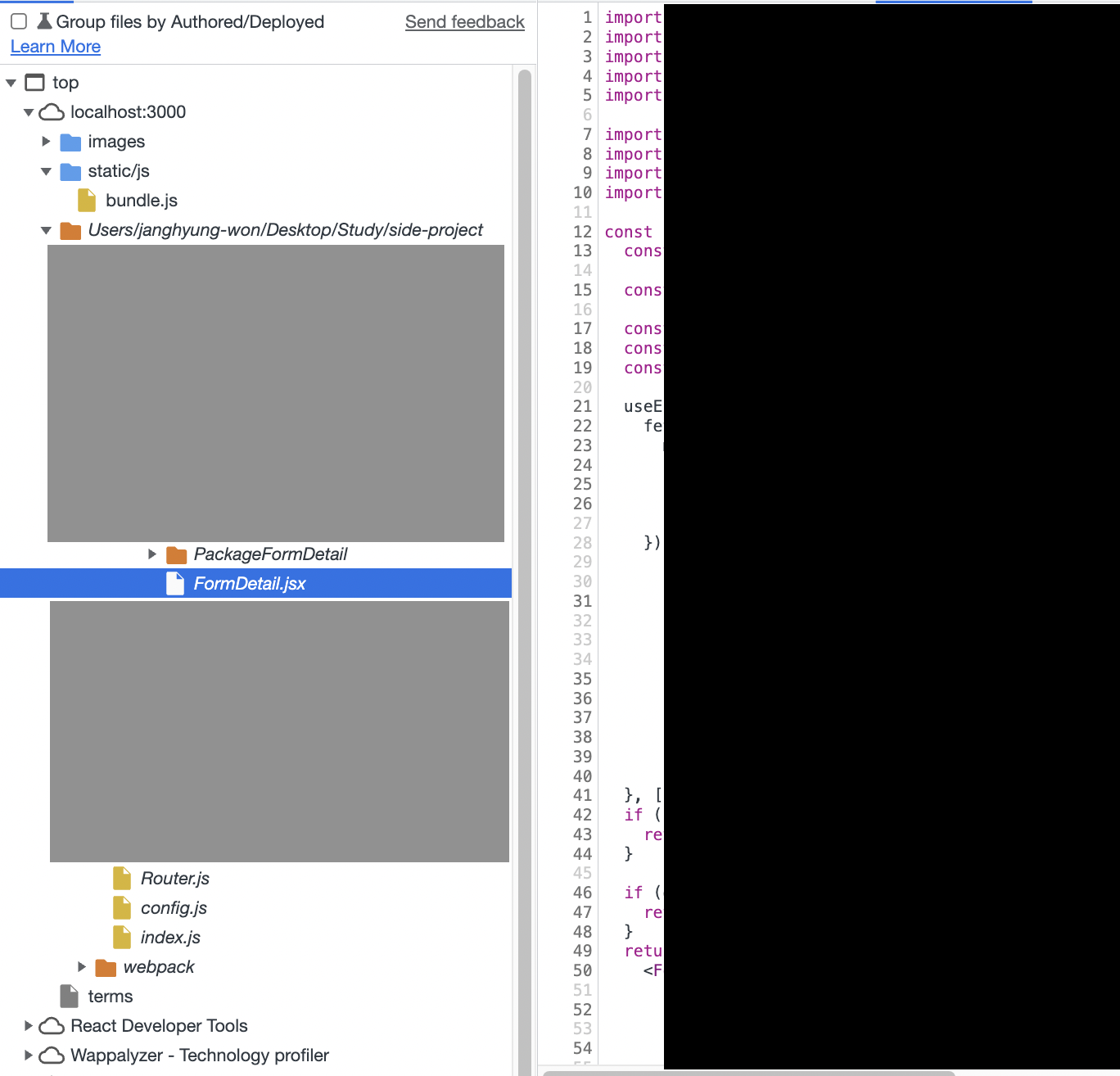Open Router.js from the file tree
The image size is (1120, 1076).
[175, 879]
